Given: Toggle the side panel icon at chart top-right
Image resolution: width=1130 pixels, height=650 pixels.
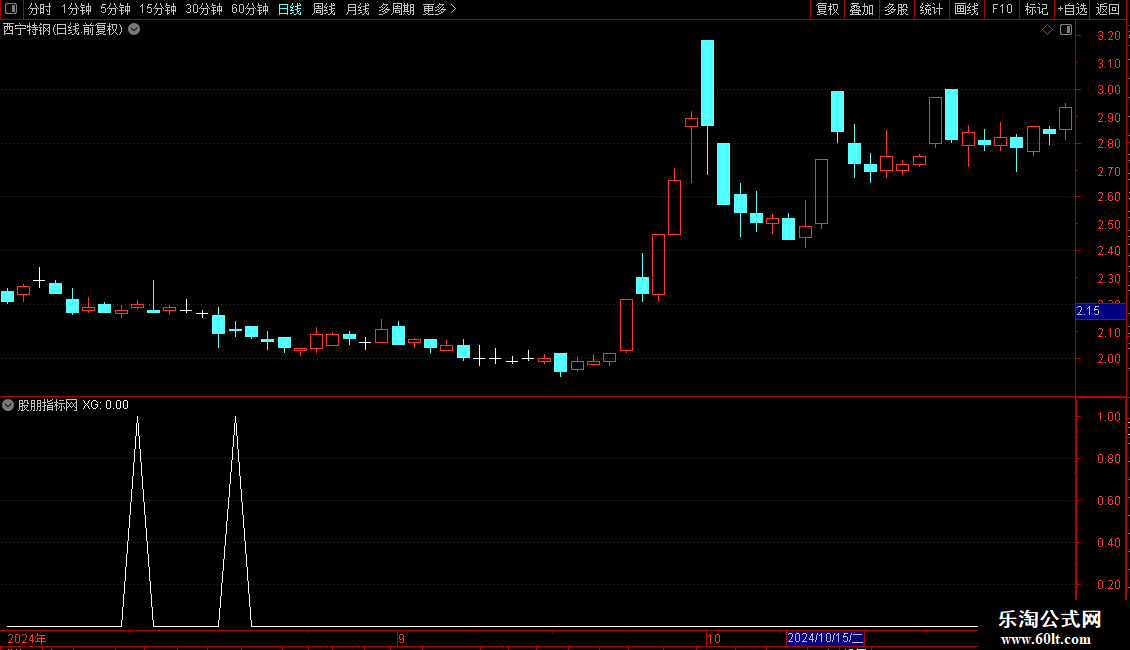Looking at the screenshot, I should pyautogui.click(x=1066, y=30).
